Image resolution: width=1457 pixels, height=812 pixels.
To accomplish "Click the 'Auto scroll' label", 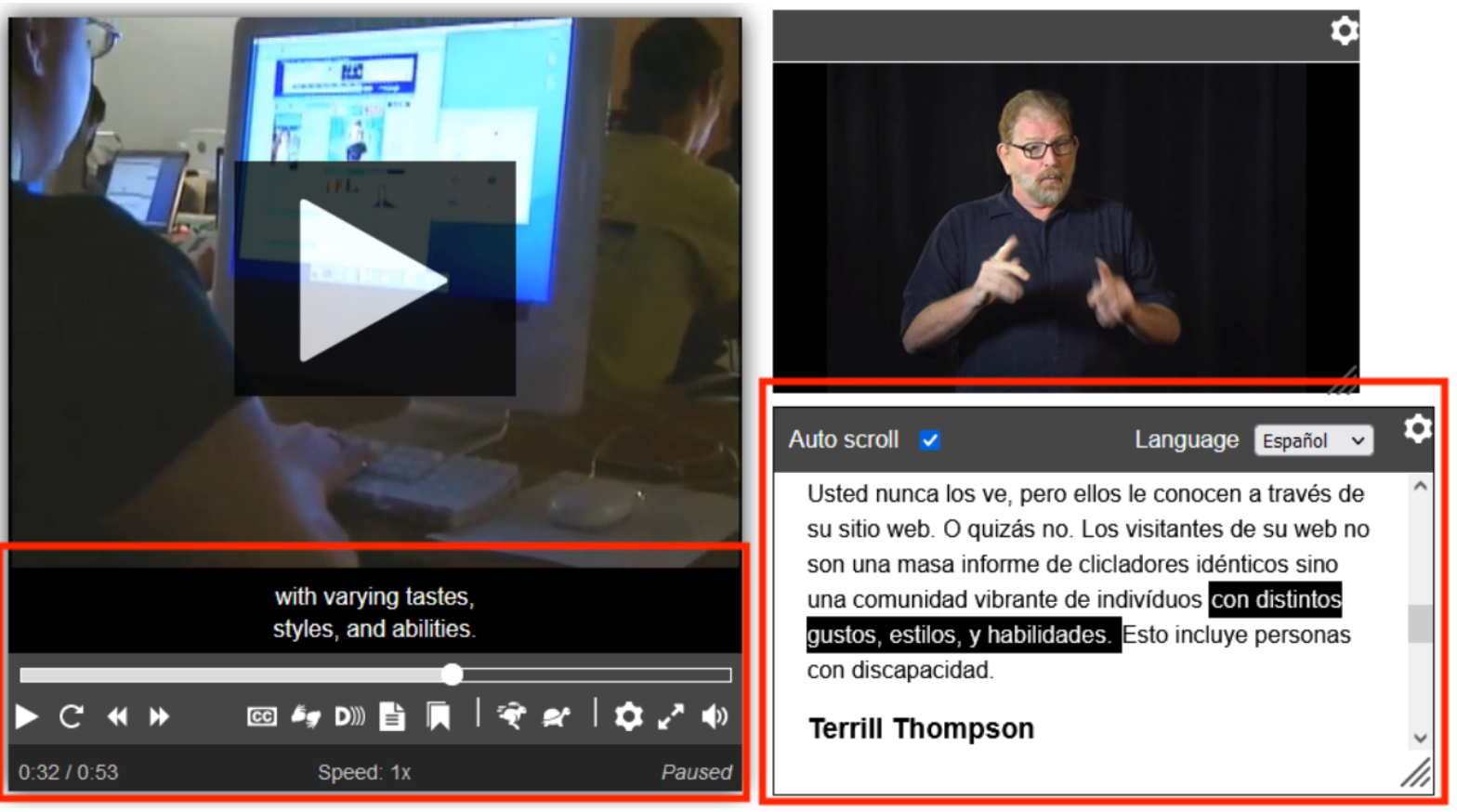I will coord(844,440).
